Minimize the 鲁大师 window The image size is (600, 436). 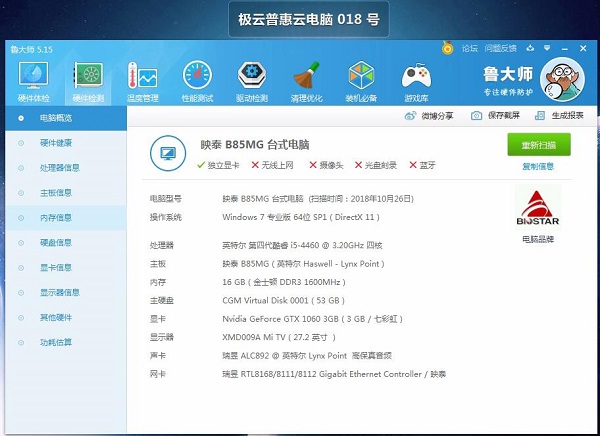pyautogui.click(x=565, y=49)
